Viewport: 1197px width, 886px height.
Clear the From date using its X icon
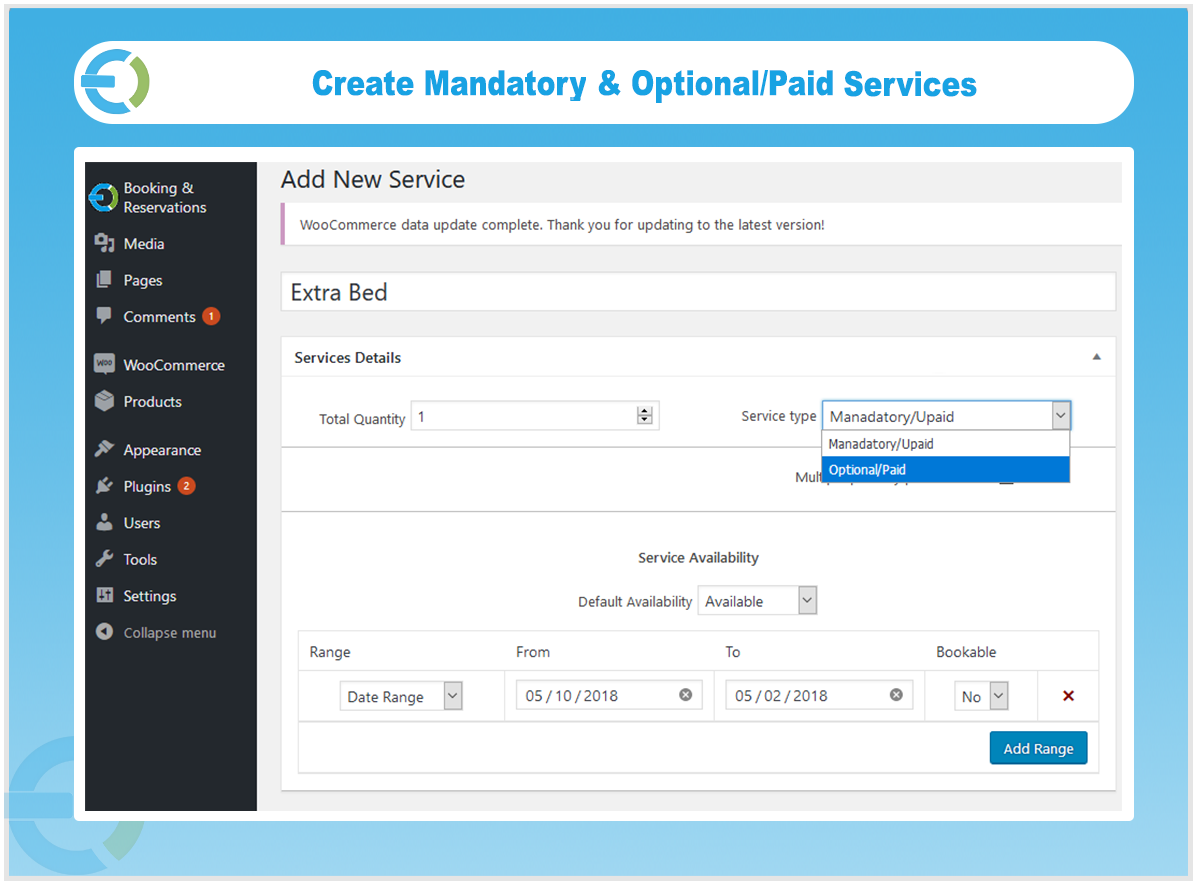pos(686,694)
